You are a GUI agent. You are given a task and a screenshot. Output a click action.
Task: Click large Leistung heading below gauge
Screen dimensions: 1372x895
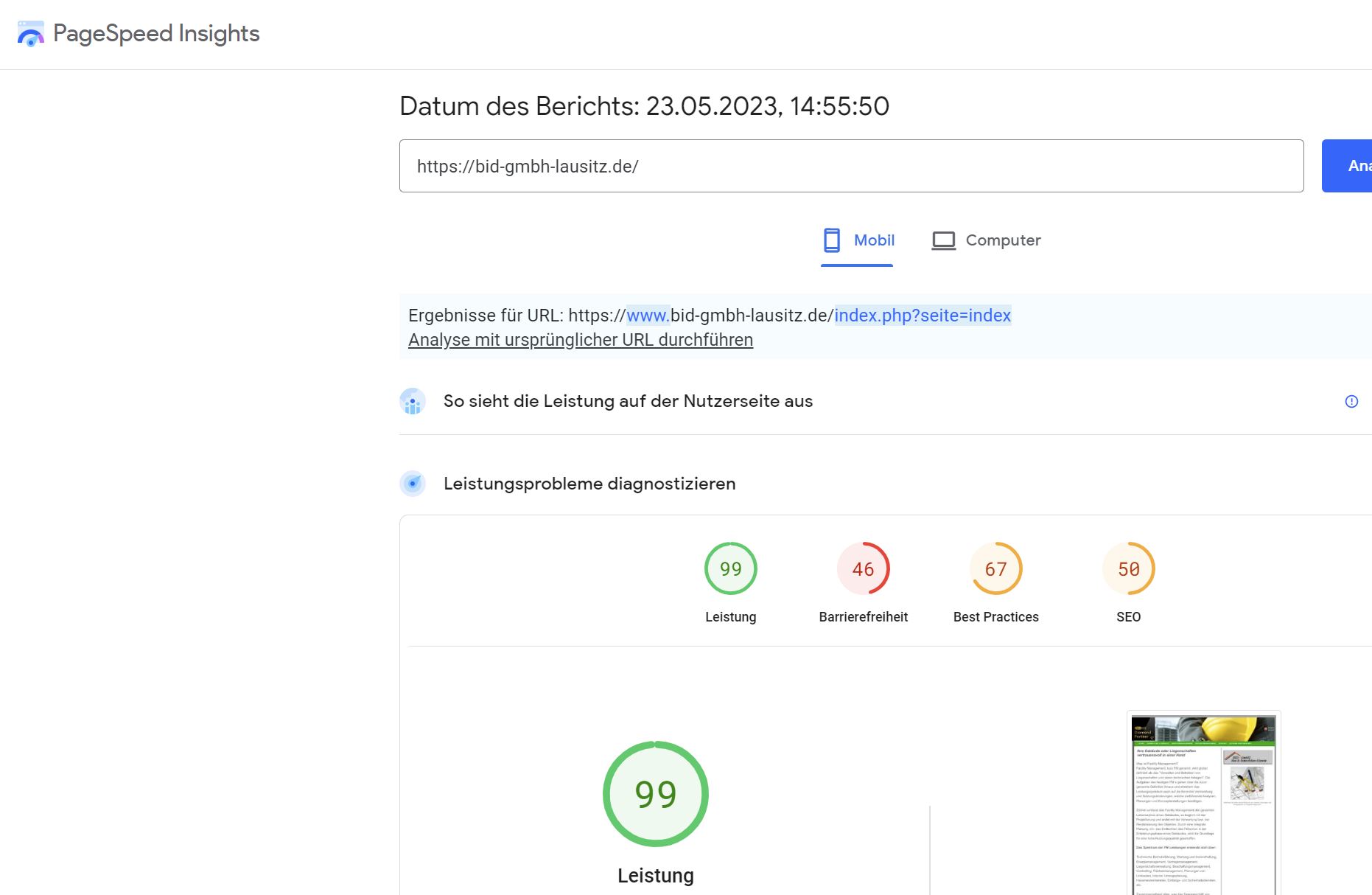point(656,876)
